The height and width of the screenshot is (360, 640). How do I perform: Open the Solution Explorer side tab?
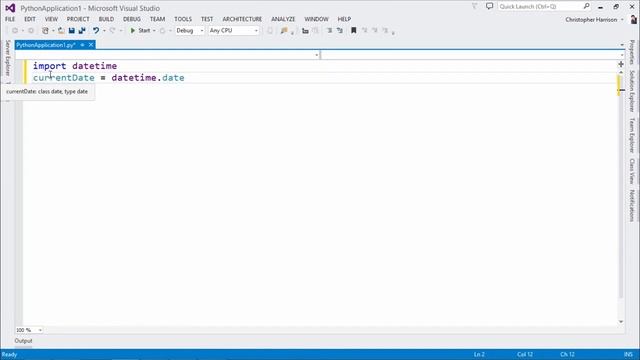632,91
